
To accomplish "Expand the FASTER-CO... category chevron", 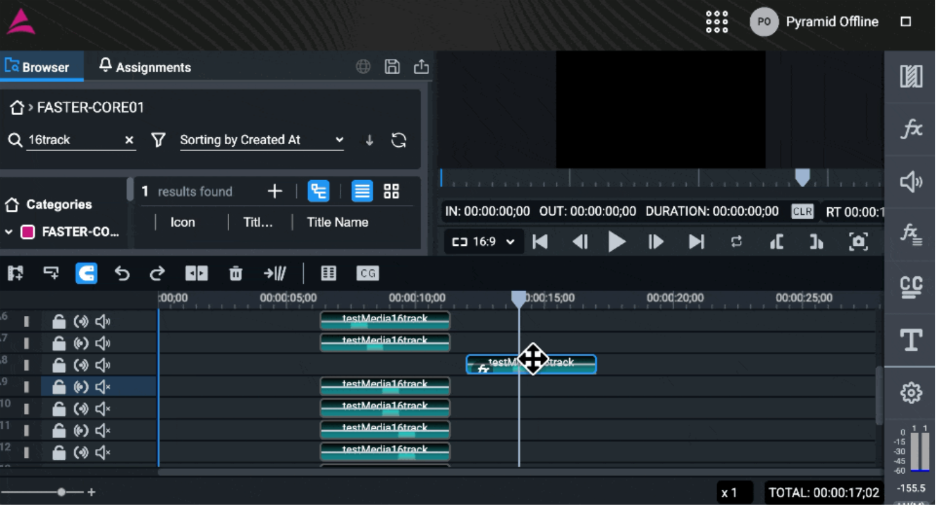I will click(9, 232).
